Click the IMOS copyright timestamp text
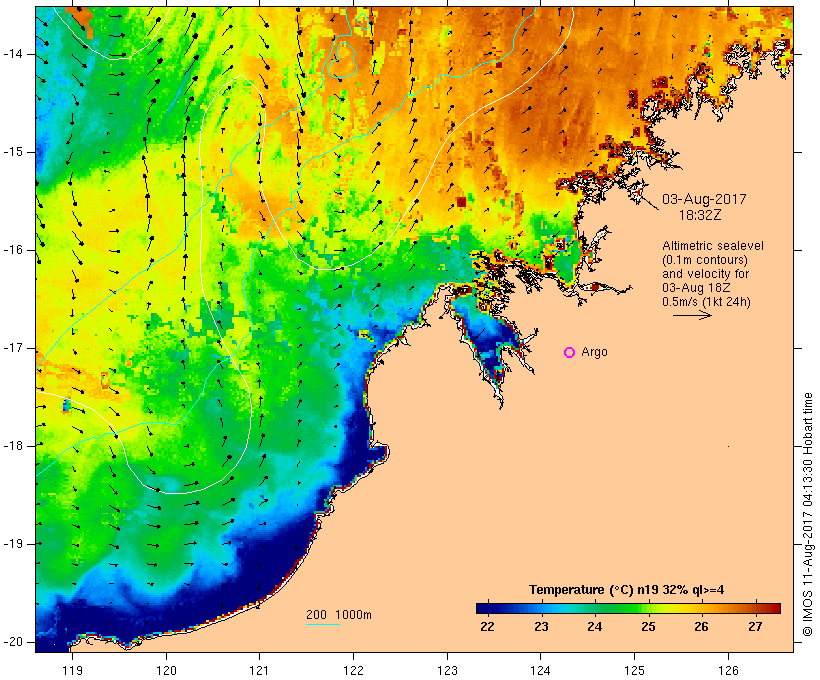The image size is (820, 680). tap(808, 515)
